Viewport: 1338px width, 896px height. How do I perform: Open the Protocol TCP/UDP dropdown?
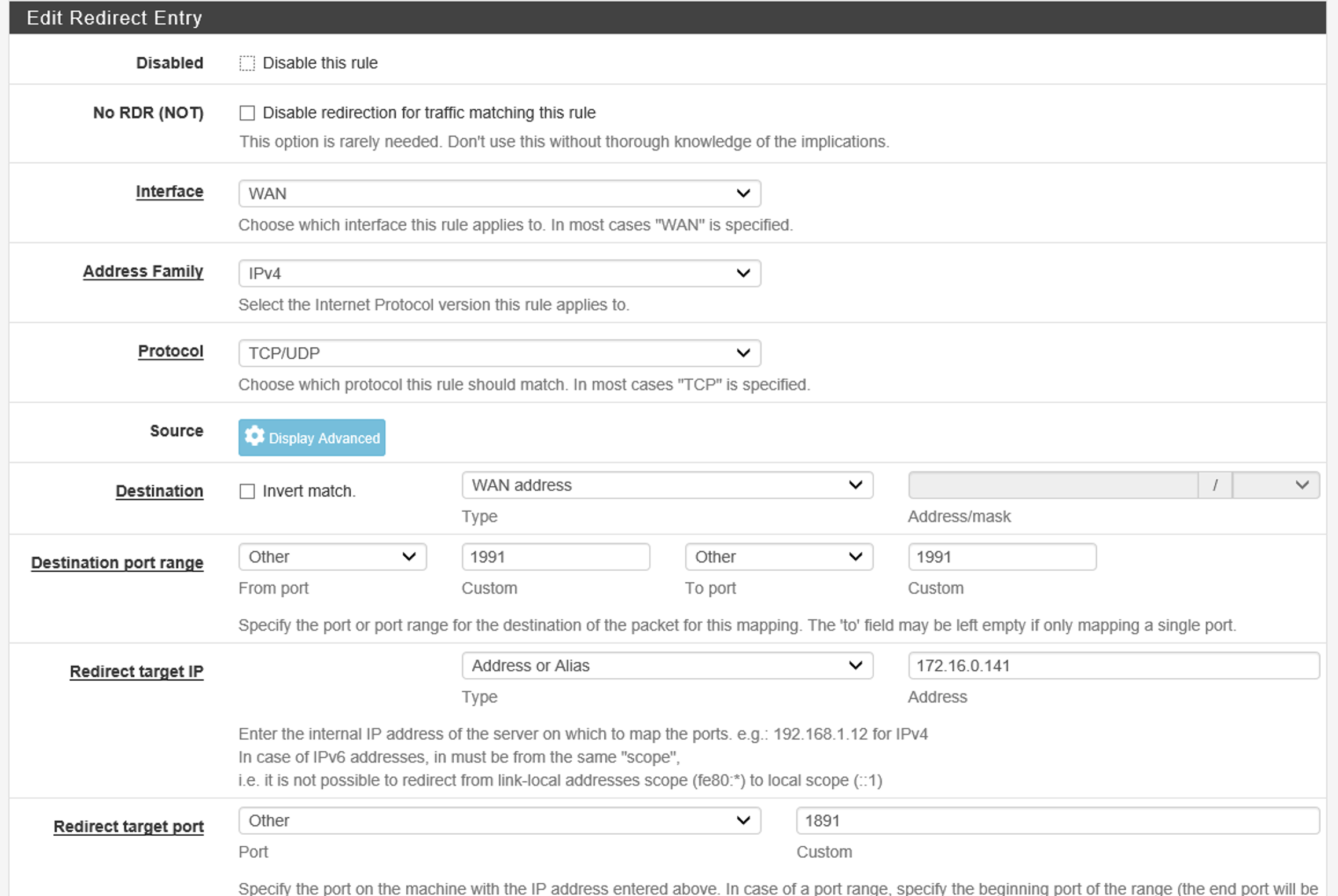pyautogui.click(x=499, y=353)
